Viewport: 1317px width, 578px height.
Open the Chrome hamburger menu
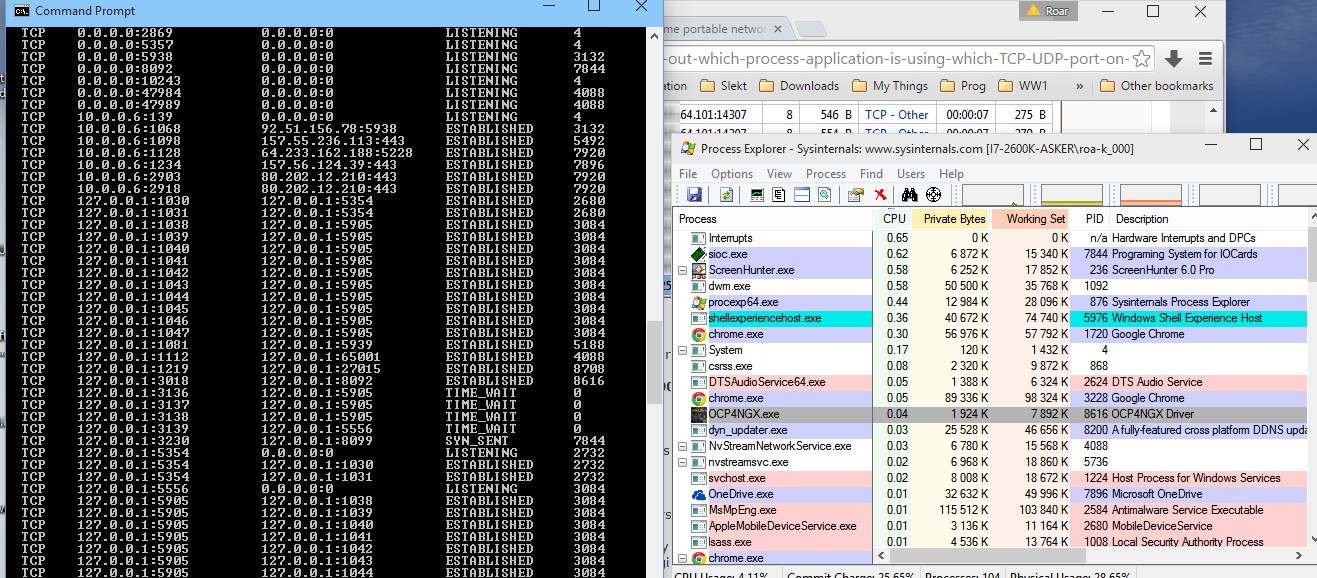(1206, 58)
